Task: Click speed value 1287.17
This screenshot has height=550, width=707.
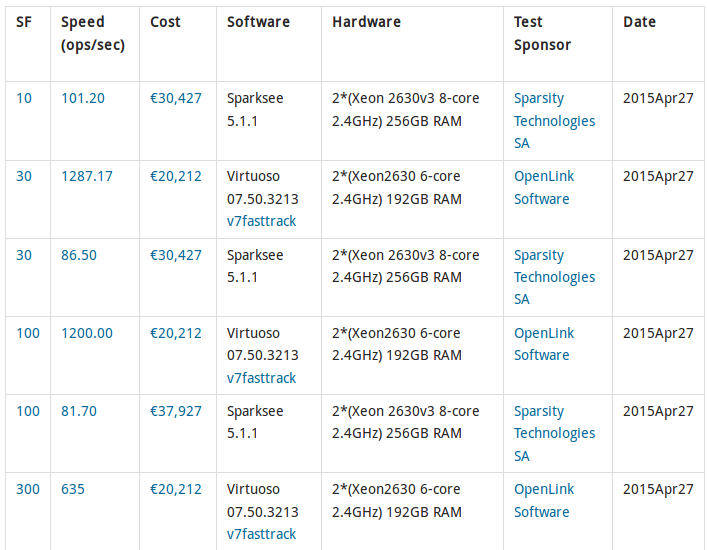Action: [x=87, y=176]
